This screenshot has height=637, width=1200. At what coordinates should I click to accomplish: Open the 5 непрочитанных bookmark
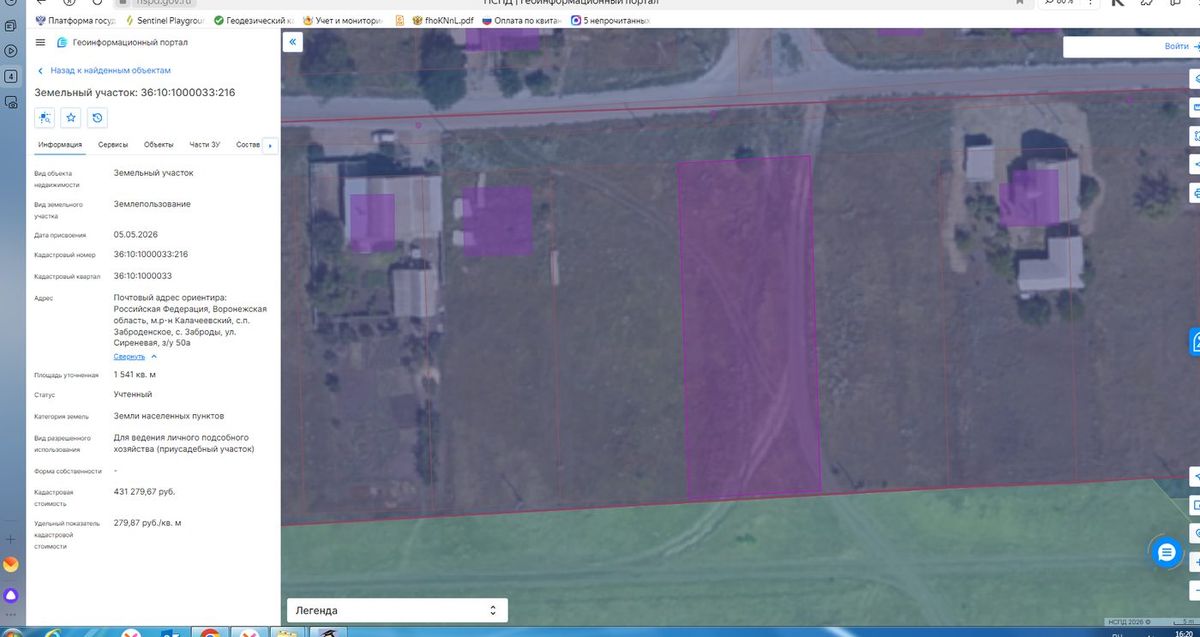tap(610, 20)
